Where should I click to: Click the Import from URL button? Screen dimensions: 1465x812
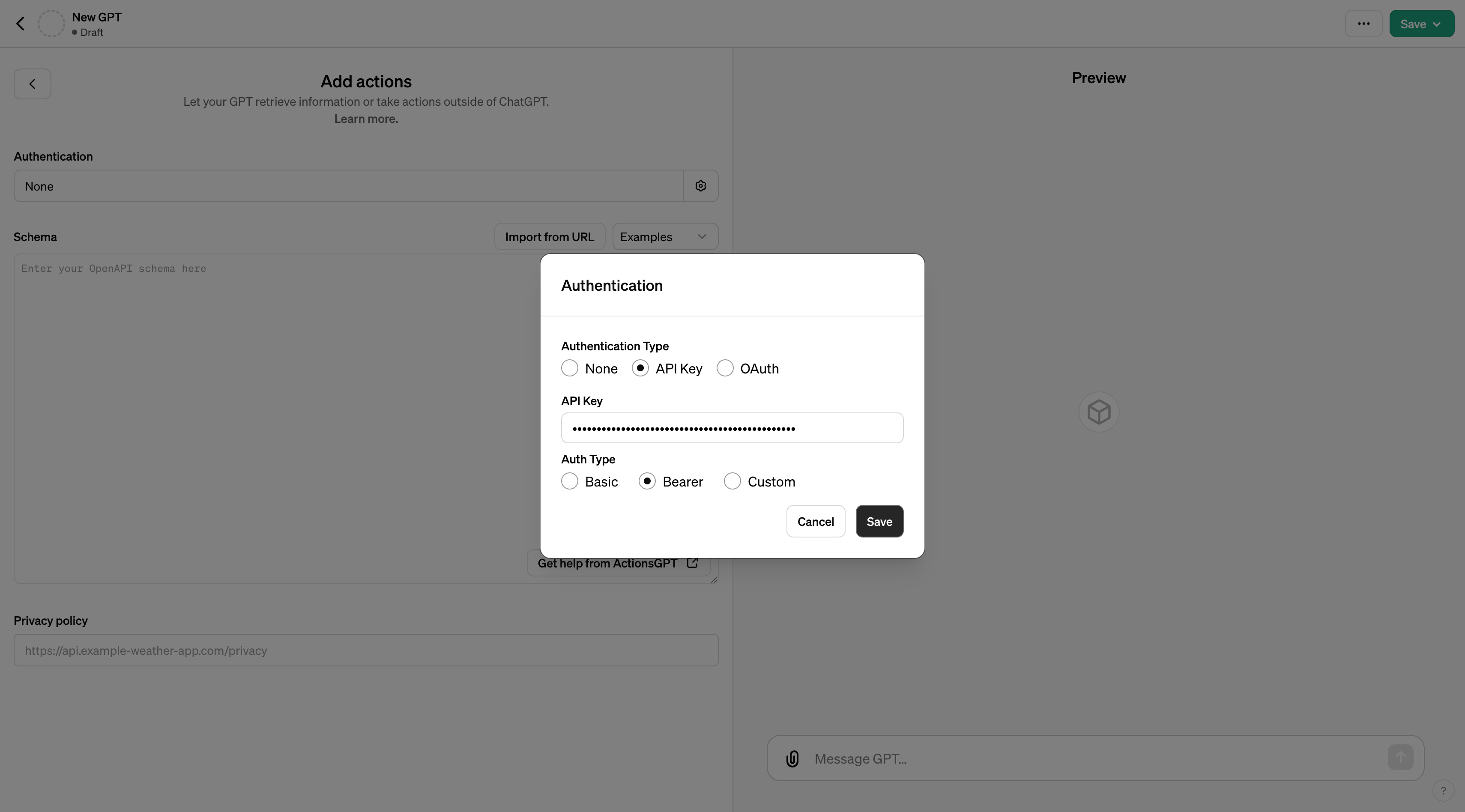tap(549, 236)
